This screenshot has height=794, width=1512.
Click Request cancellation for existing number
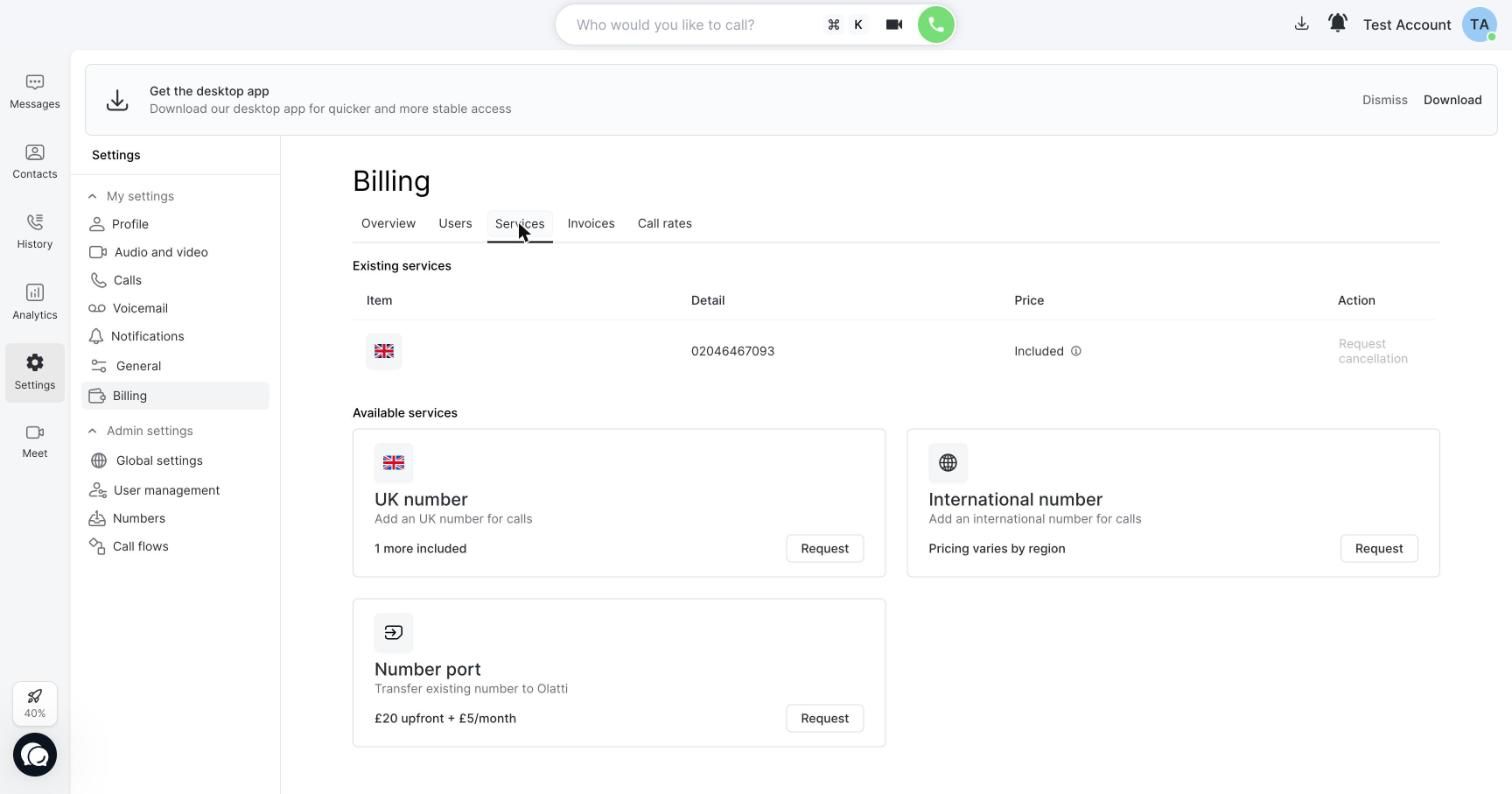pos(1373,351)
